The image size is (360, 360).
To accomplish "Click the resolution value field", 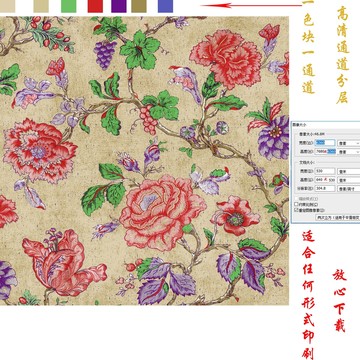I will tap(325, 188).
